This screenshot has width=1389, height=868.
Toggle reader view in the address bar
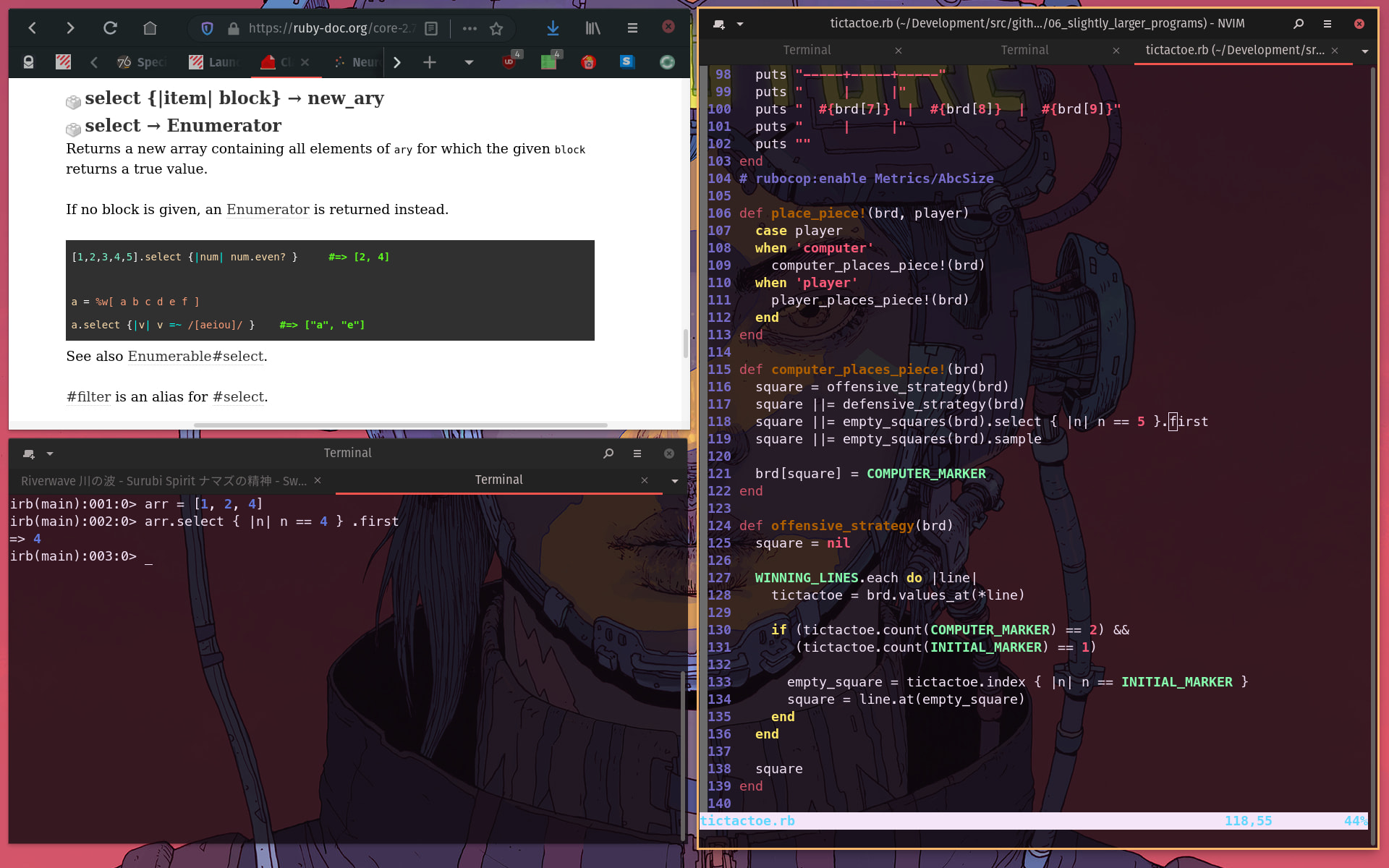[x=431, y=28]
